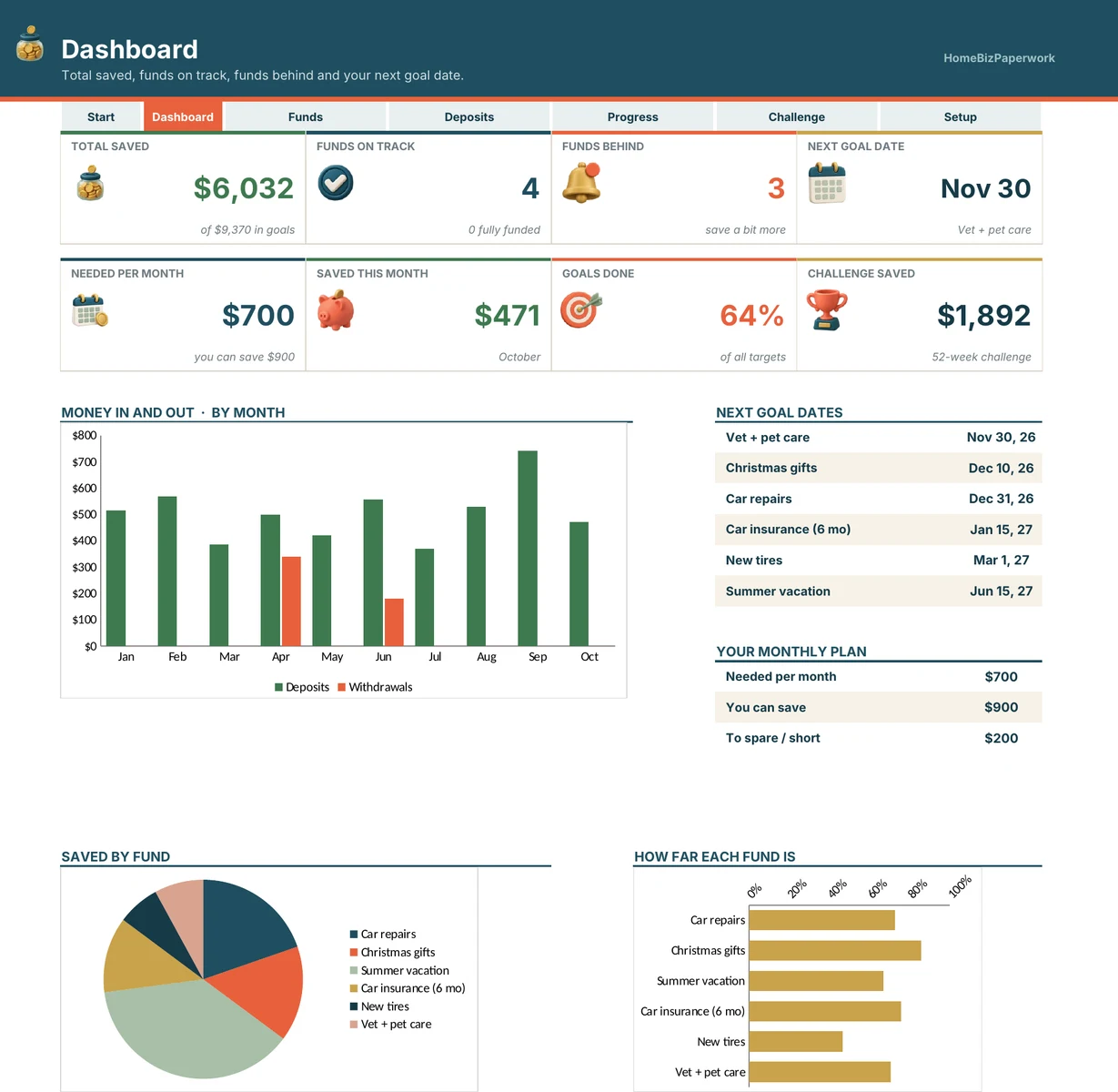1118x1092 pixels.
Task: Click the New tires pie legend swatch
Action: [x=354, y=1006]
